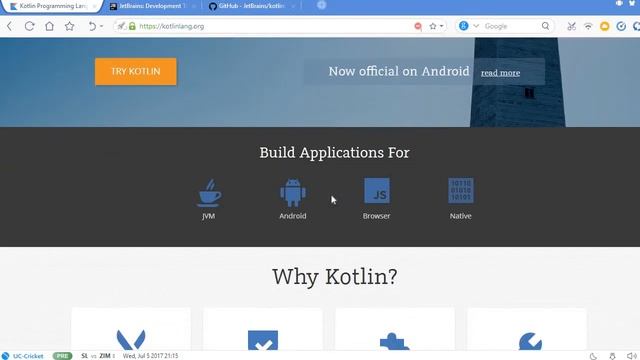The image size is (640, 360).
Task: Bookmark this page with the address bar star
Action: click(x=433, y=26)
